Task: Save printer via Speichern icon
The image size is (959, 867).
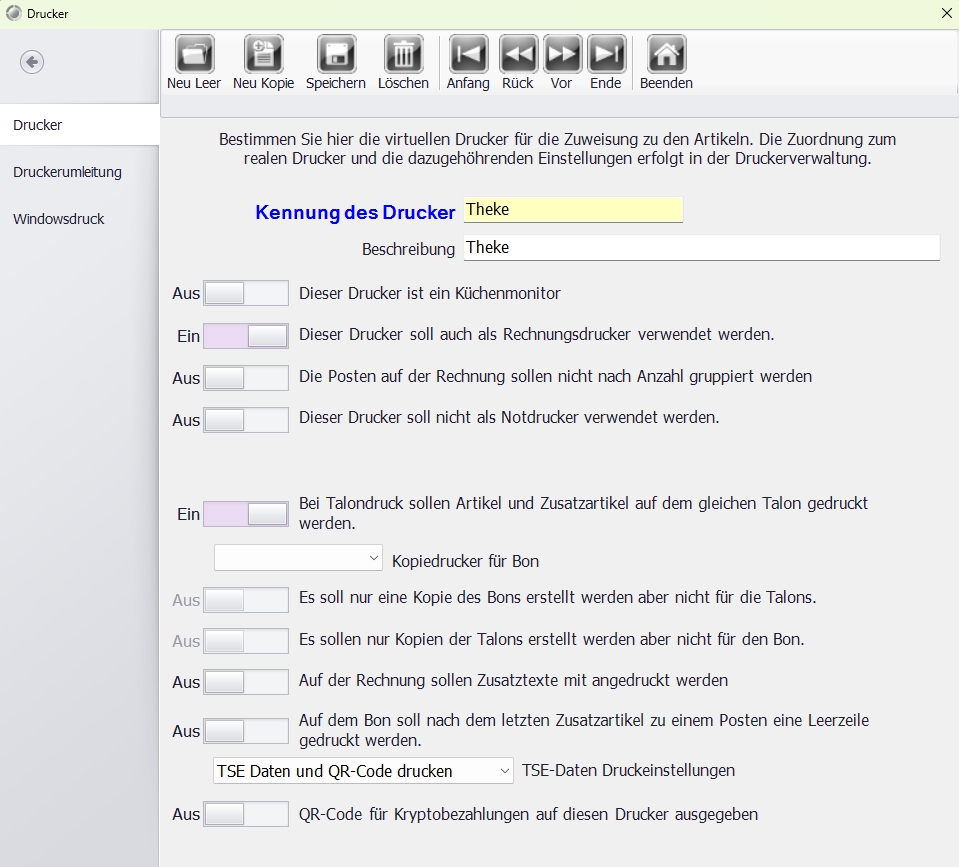Action: point(336,55)
